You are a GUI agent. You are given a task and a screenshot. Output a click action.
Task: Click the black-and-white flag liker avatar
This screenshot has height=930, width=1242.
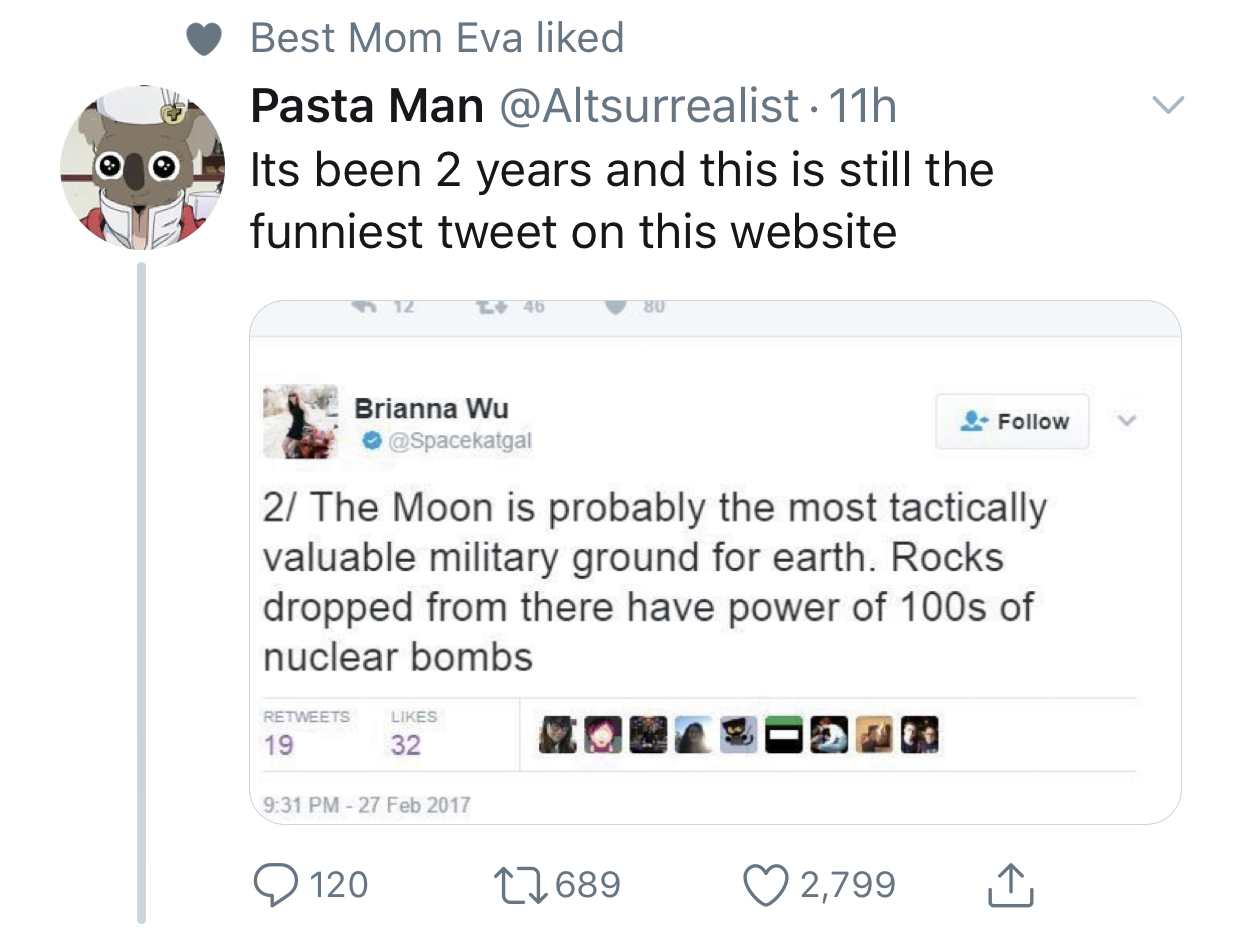(785, 735)
